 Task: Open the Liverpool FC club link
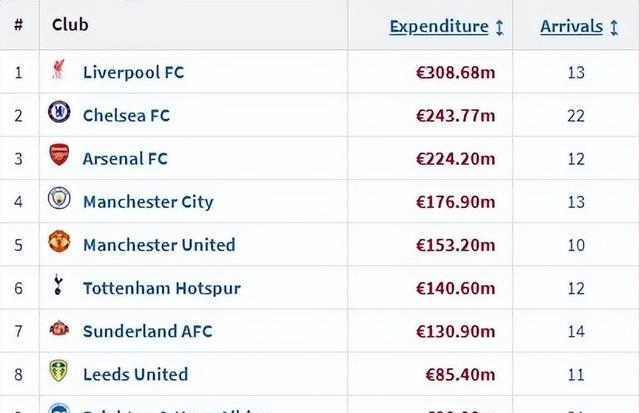pos(133,72)
